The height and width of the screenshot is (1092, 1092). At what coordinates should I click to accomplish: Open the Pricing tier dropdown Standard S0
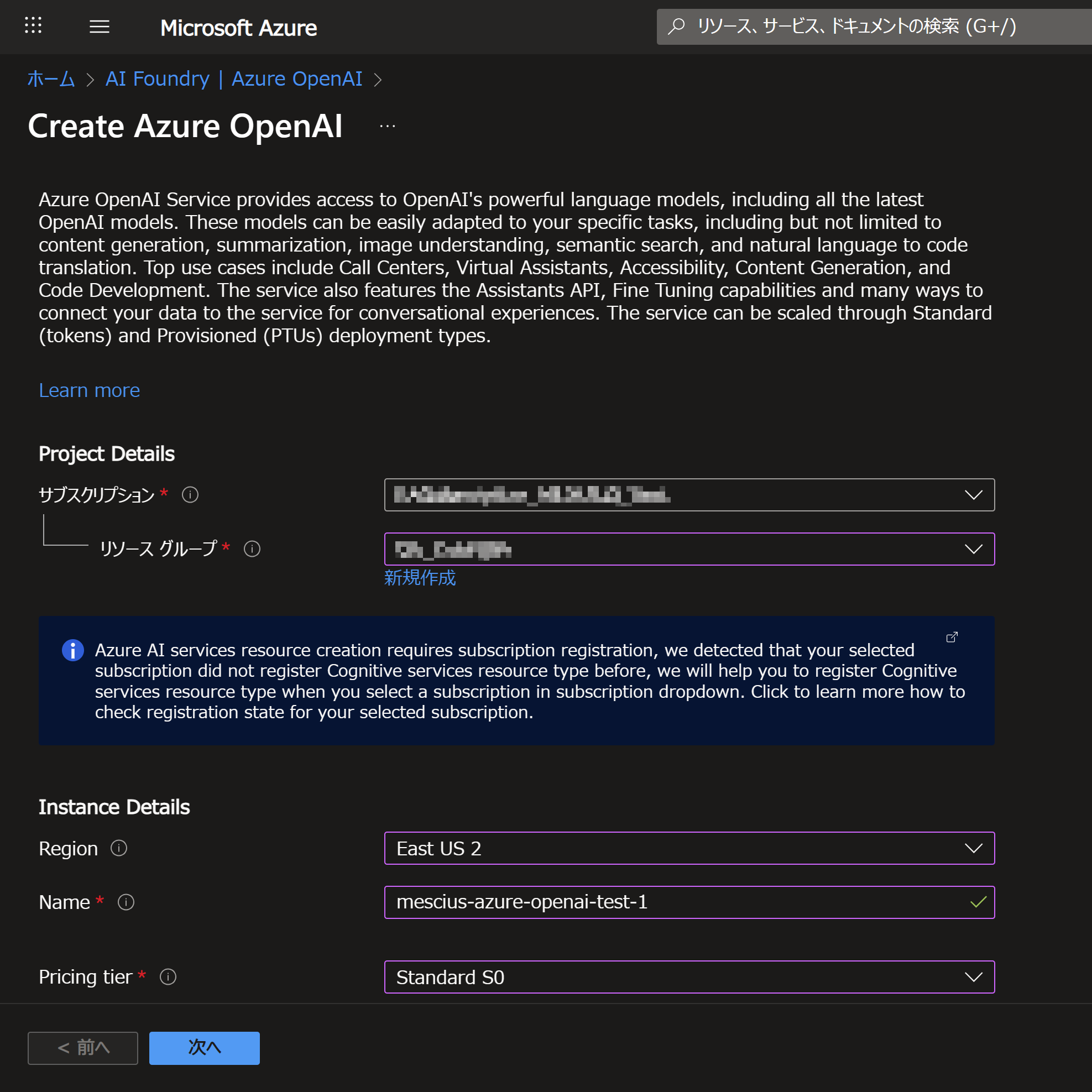[x=689, y=976]
